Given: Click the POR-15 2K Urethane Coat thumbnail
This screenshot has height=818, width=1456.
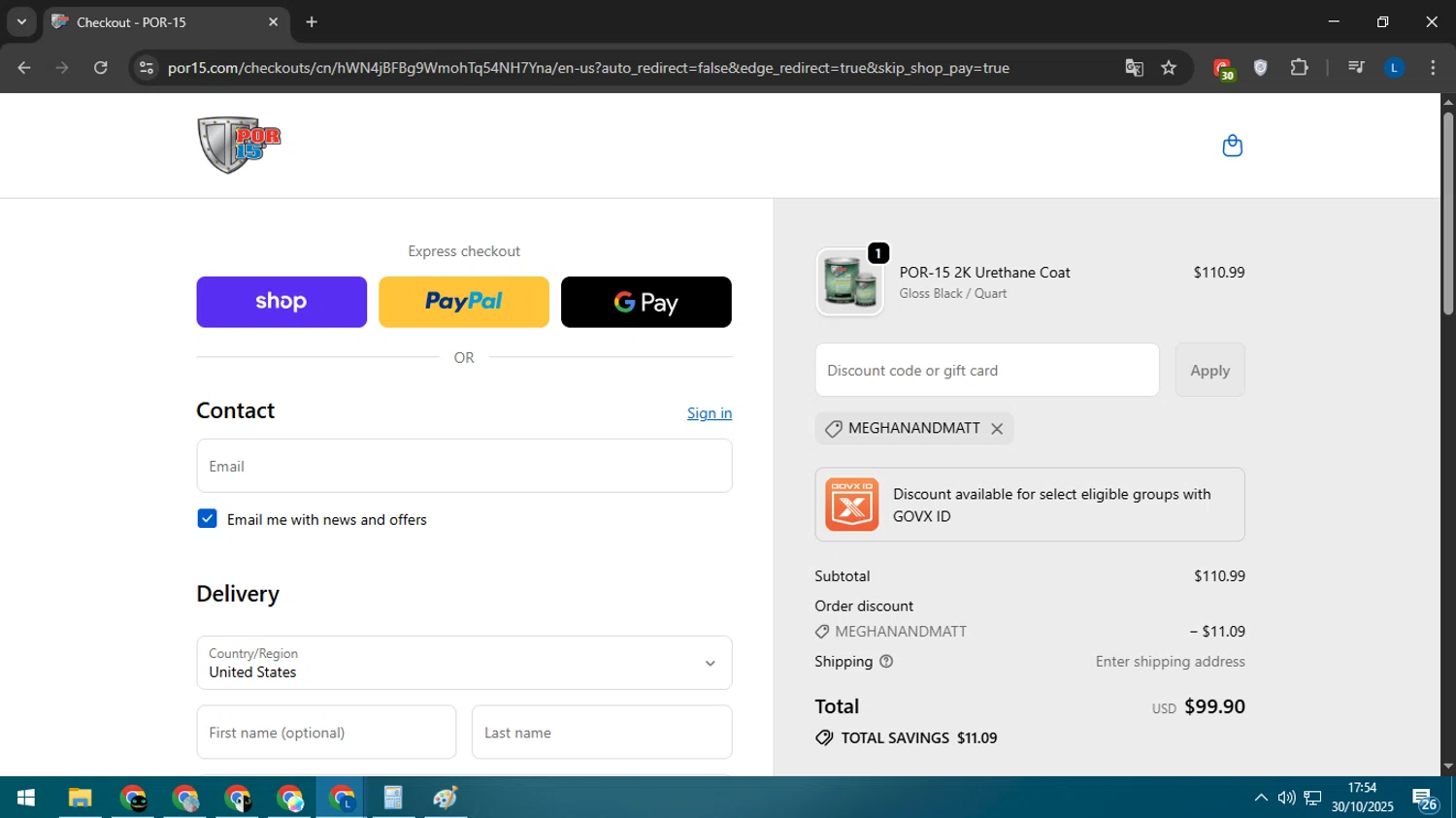Looking at the screenshot, I should [850, 282].
